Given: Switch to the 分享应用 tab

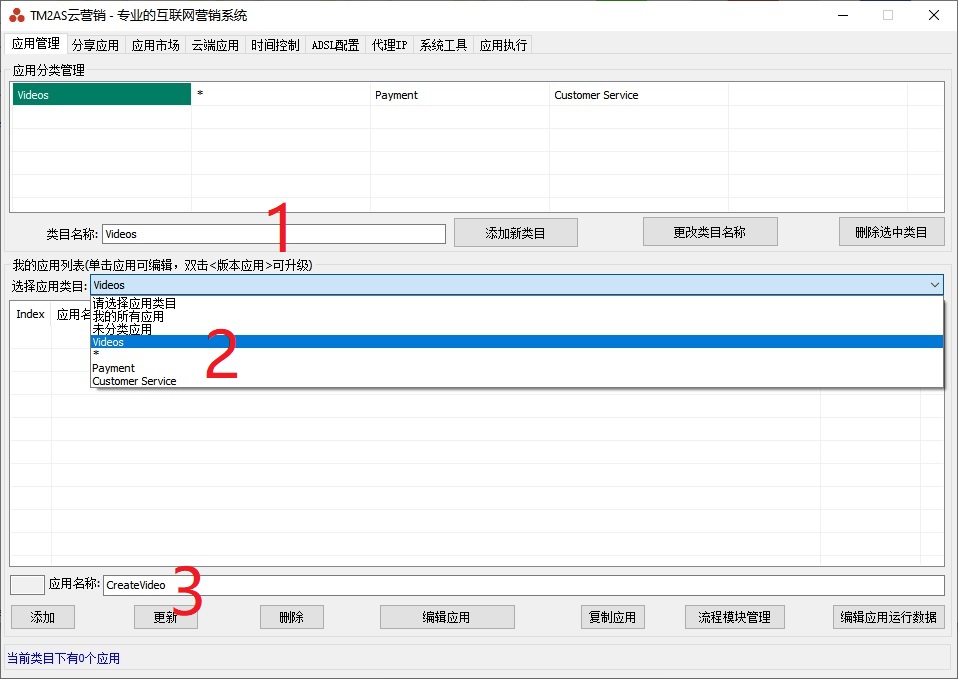Looking at the screenshot, I should click(95, 44).
